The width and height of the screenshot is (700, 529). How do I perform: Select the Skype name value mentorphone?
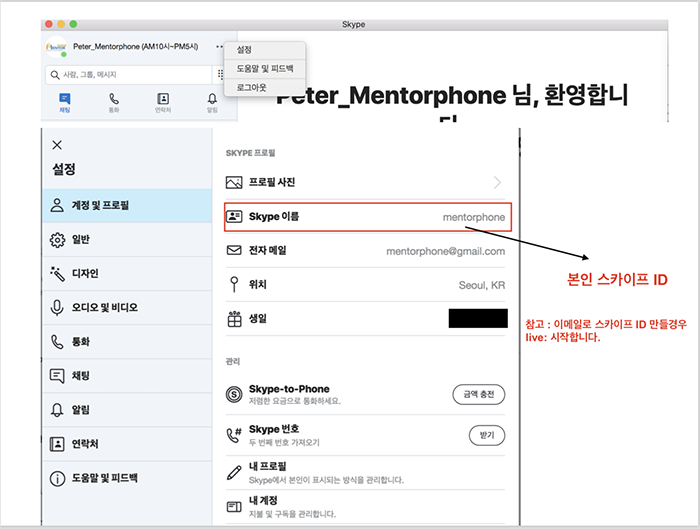474,217
